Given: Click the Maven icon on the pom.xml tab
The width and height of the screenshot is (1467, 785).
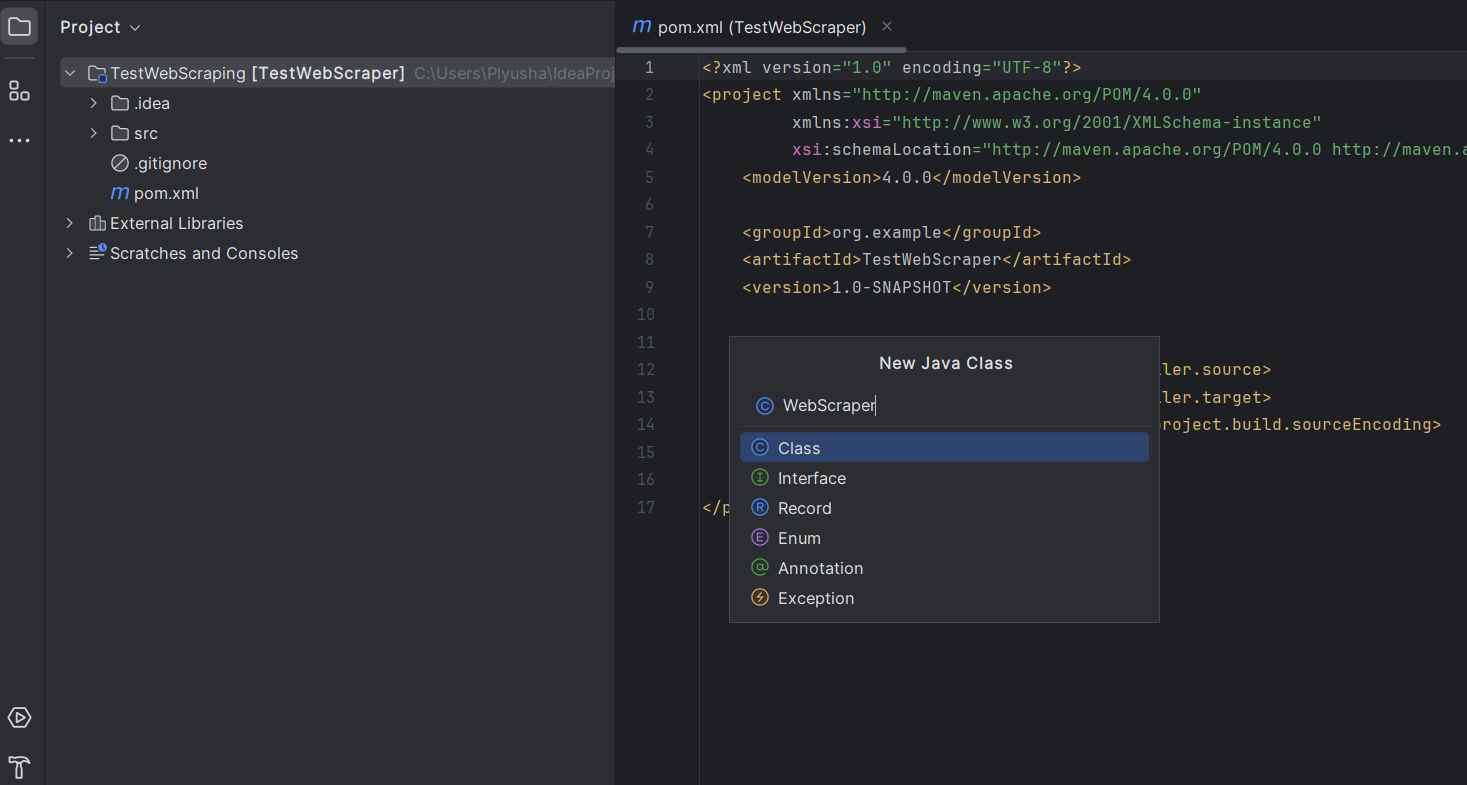Looking at the screenshot, I should (x=642, y=26).
